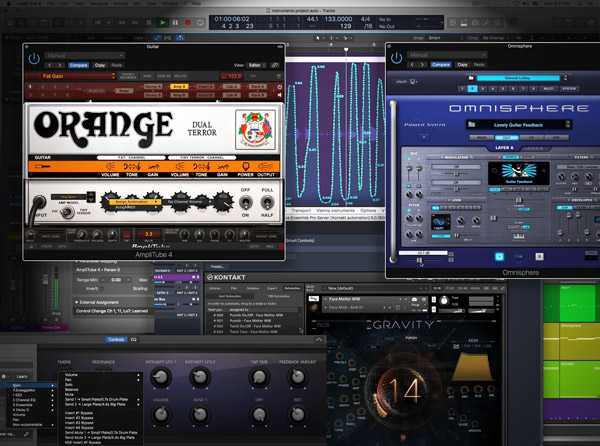
Task: Click the wrench icon at bottom-left corner
Action: point(26,434)
